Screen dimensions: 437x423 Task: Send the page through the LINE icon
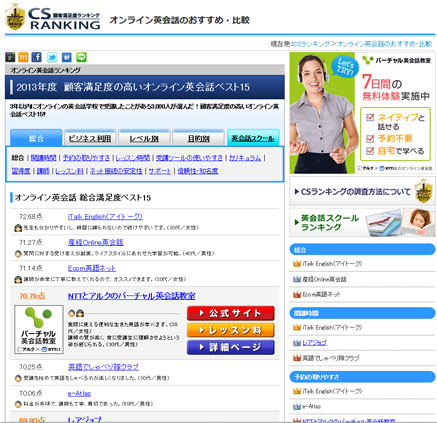point(81,57)
